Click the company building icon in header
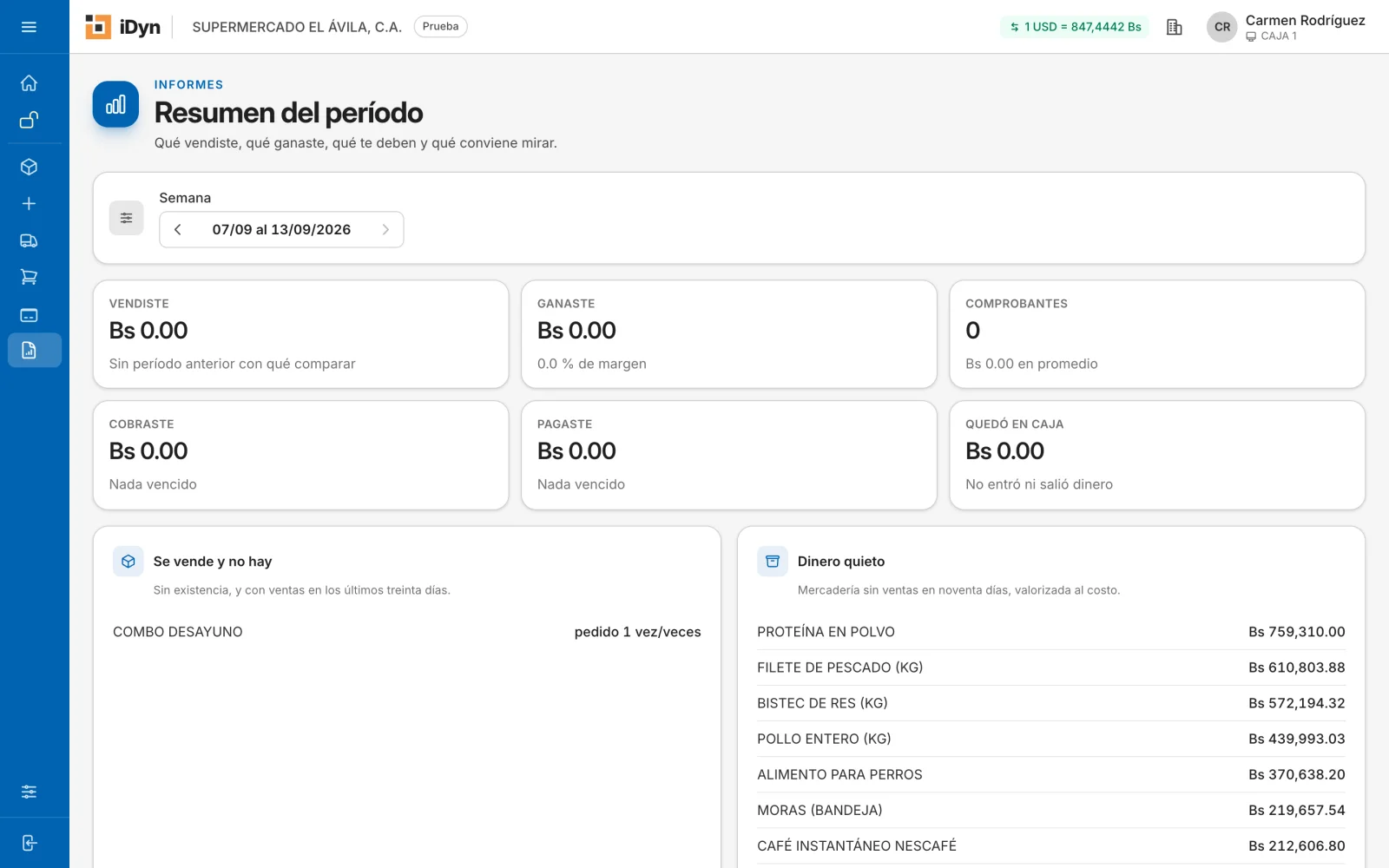 (x=1174, y=27)
